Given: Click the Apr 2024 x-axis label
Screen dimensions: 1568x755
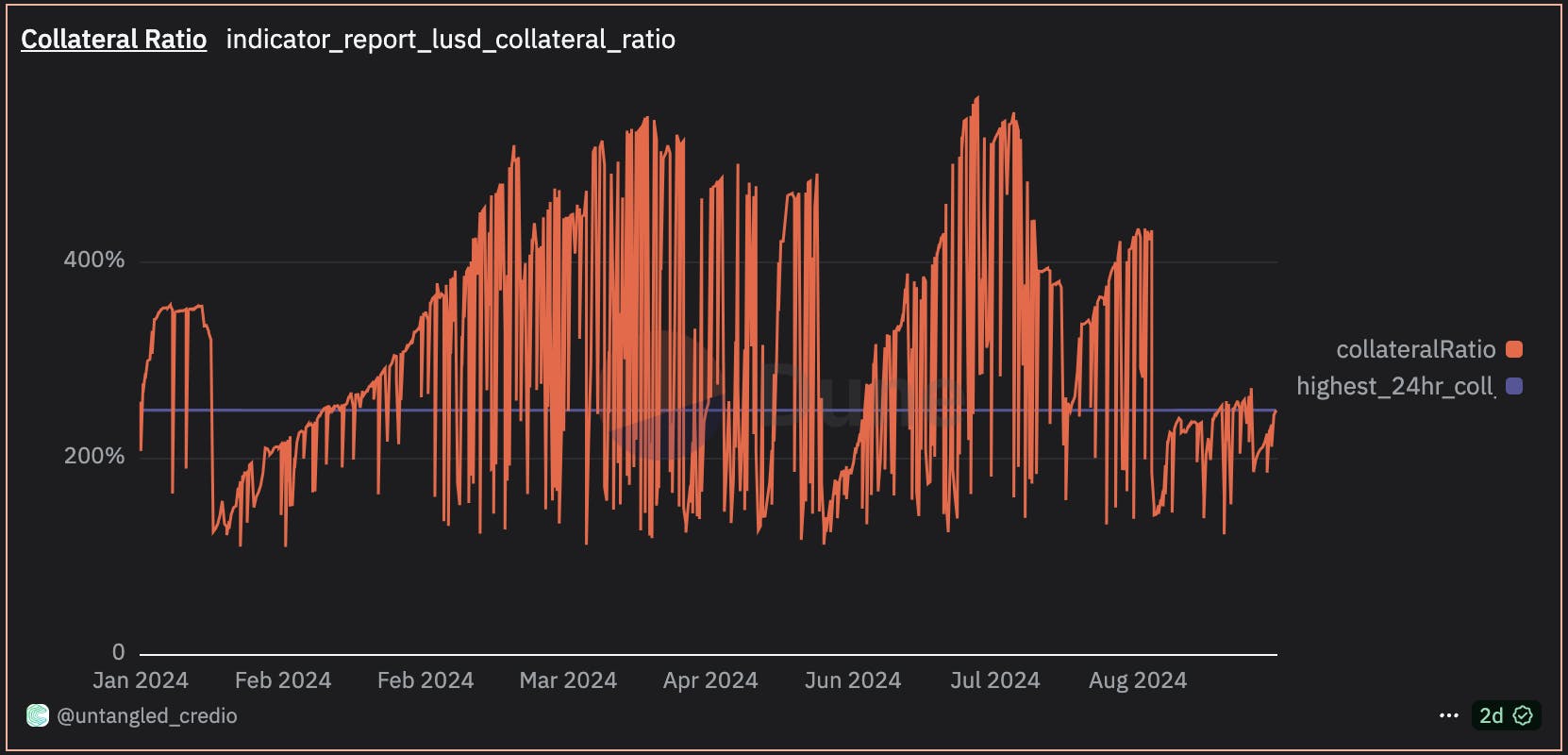Looking at the screenshot, I should click(x=710, y=680).
